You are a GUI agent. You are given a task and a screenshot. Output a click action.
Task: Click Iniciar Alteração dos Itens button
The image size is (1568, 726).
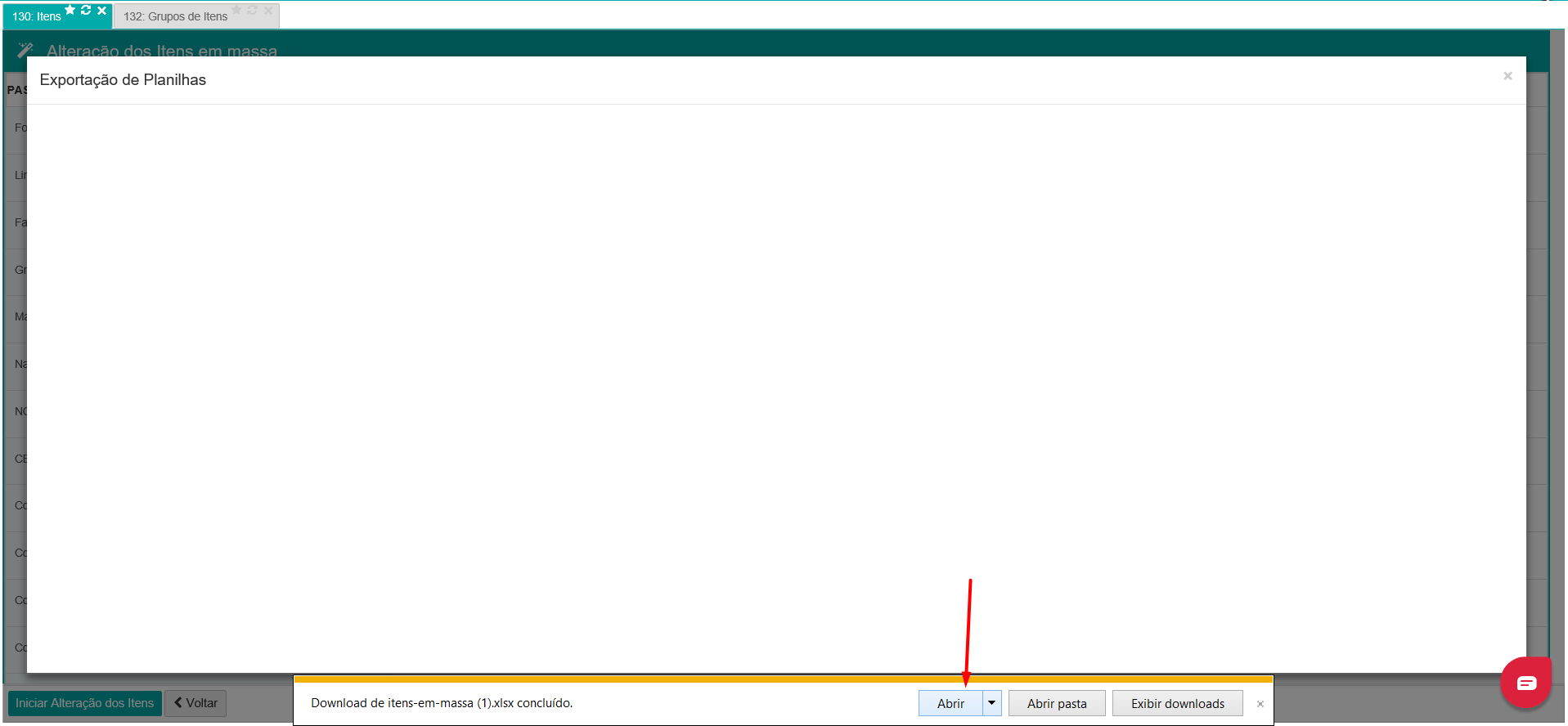pyautogui.click(x=85, y=703)
